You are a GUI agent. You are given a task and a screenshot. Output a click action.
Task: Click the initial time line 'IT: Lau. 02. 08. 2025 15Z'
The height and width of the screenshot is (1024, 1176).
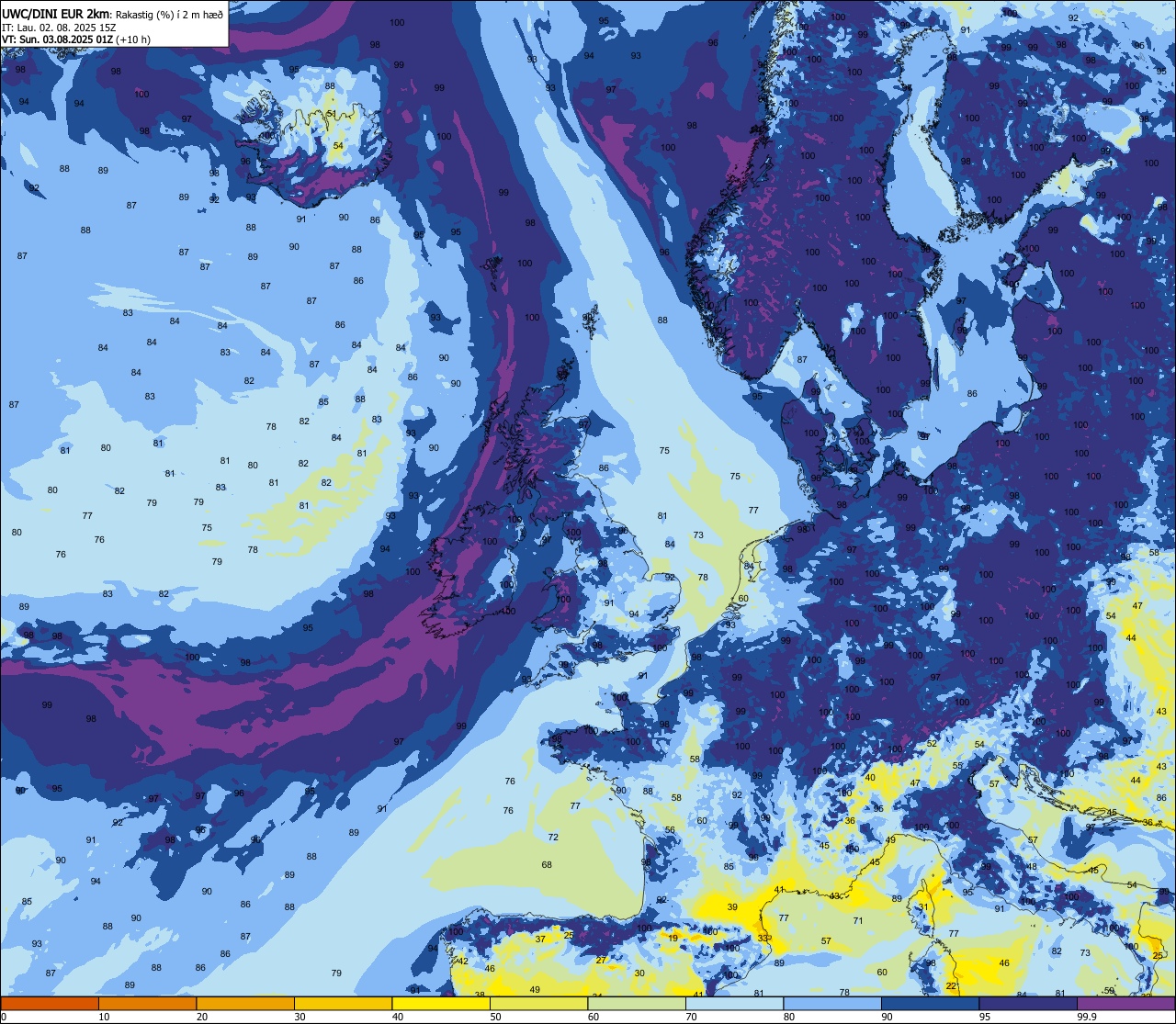tap(59, 28)
